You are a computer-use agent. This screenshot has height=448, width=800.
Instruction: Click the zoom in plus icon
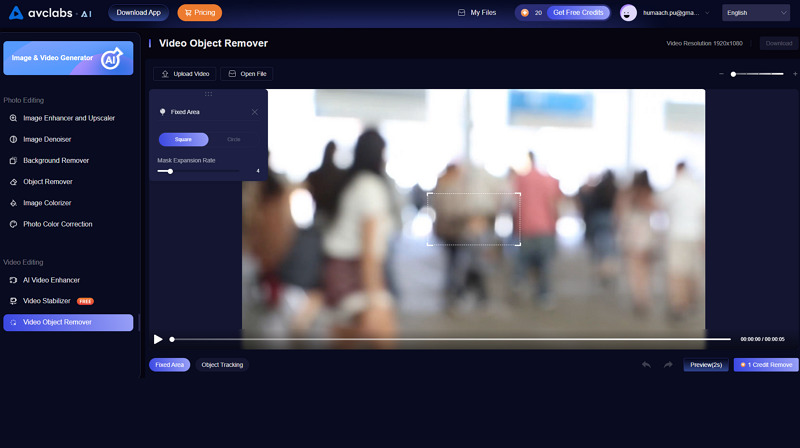[795, 74]
